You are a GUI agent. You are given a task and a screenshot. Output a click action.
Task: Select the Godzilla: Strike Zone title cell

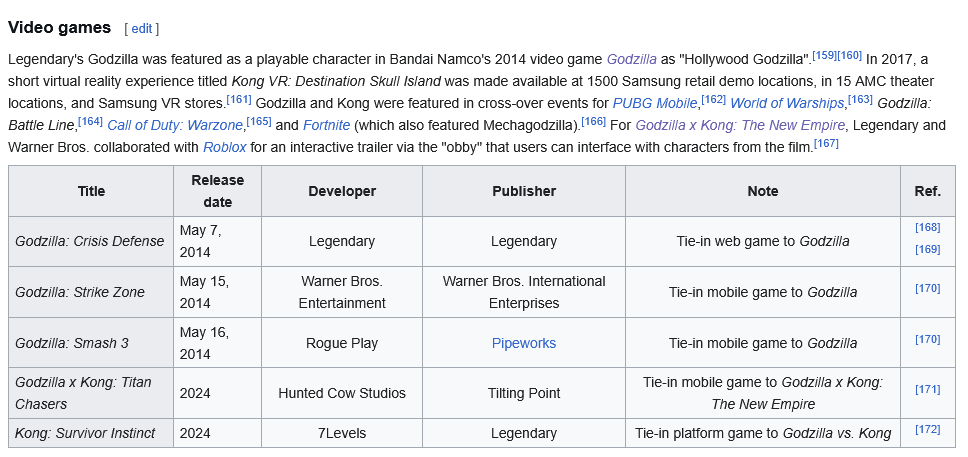click(80, 292)
